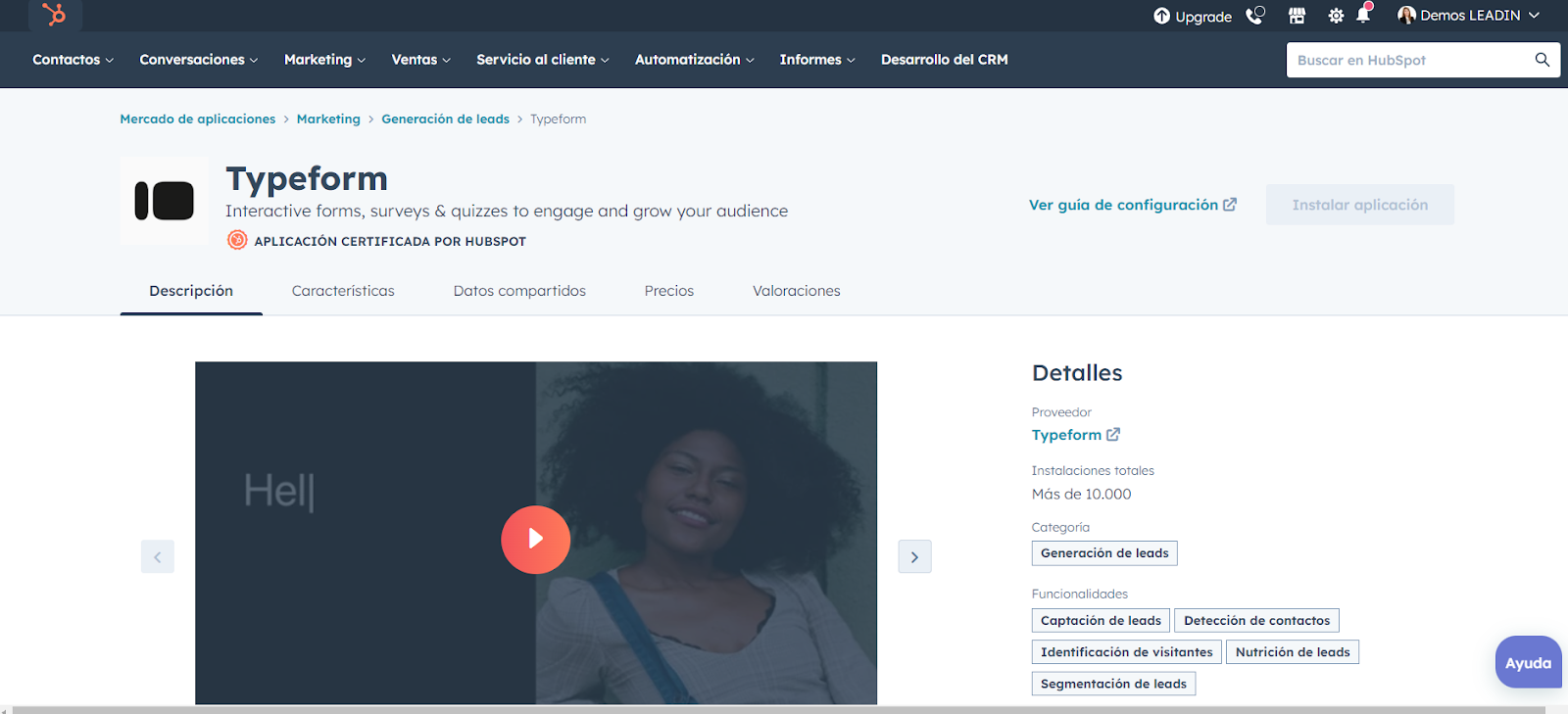Image resolution: width=1568 pixels, height=714 pixels.
Task: Open Desarrollo del CRM
Action: coord(944,60)
